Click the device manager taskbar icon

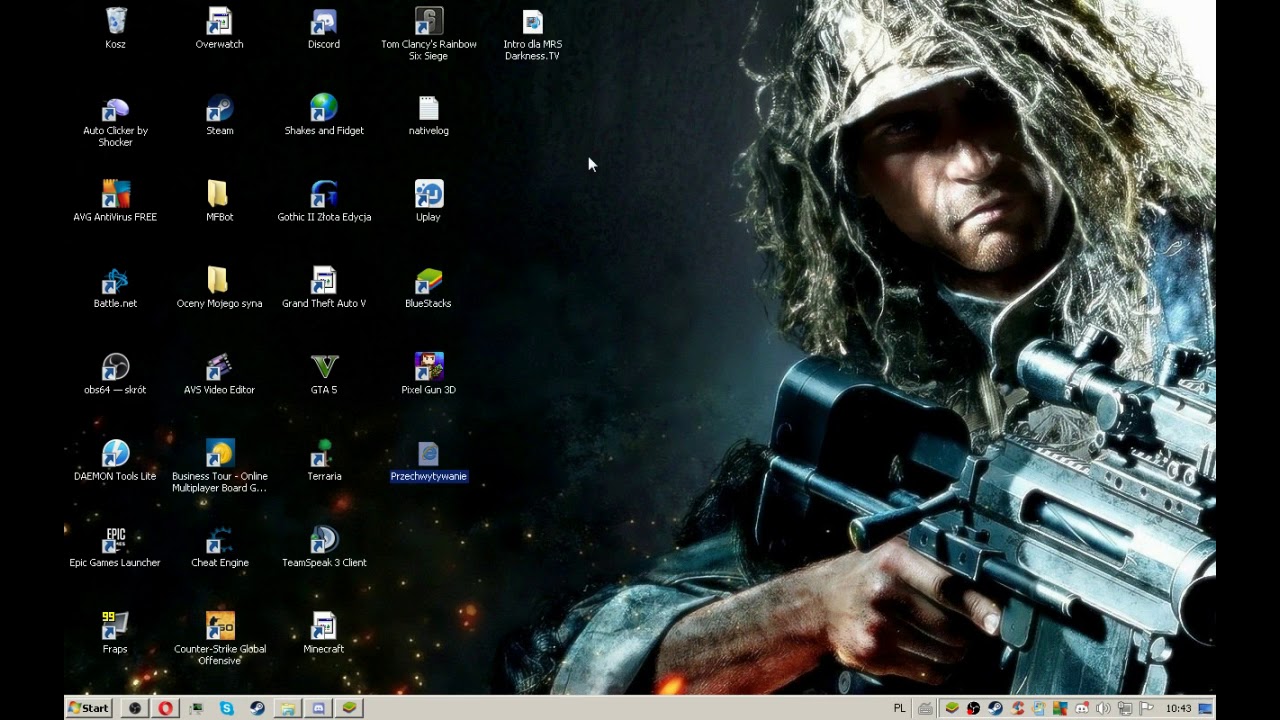196,708
